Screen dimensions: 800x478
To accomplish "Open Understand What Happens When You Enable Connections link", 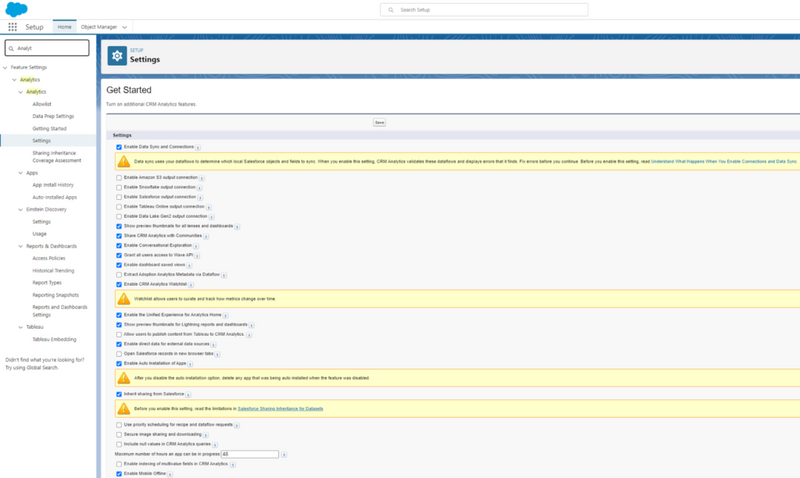I will click(724, 161).
